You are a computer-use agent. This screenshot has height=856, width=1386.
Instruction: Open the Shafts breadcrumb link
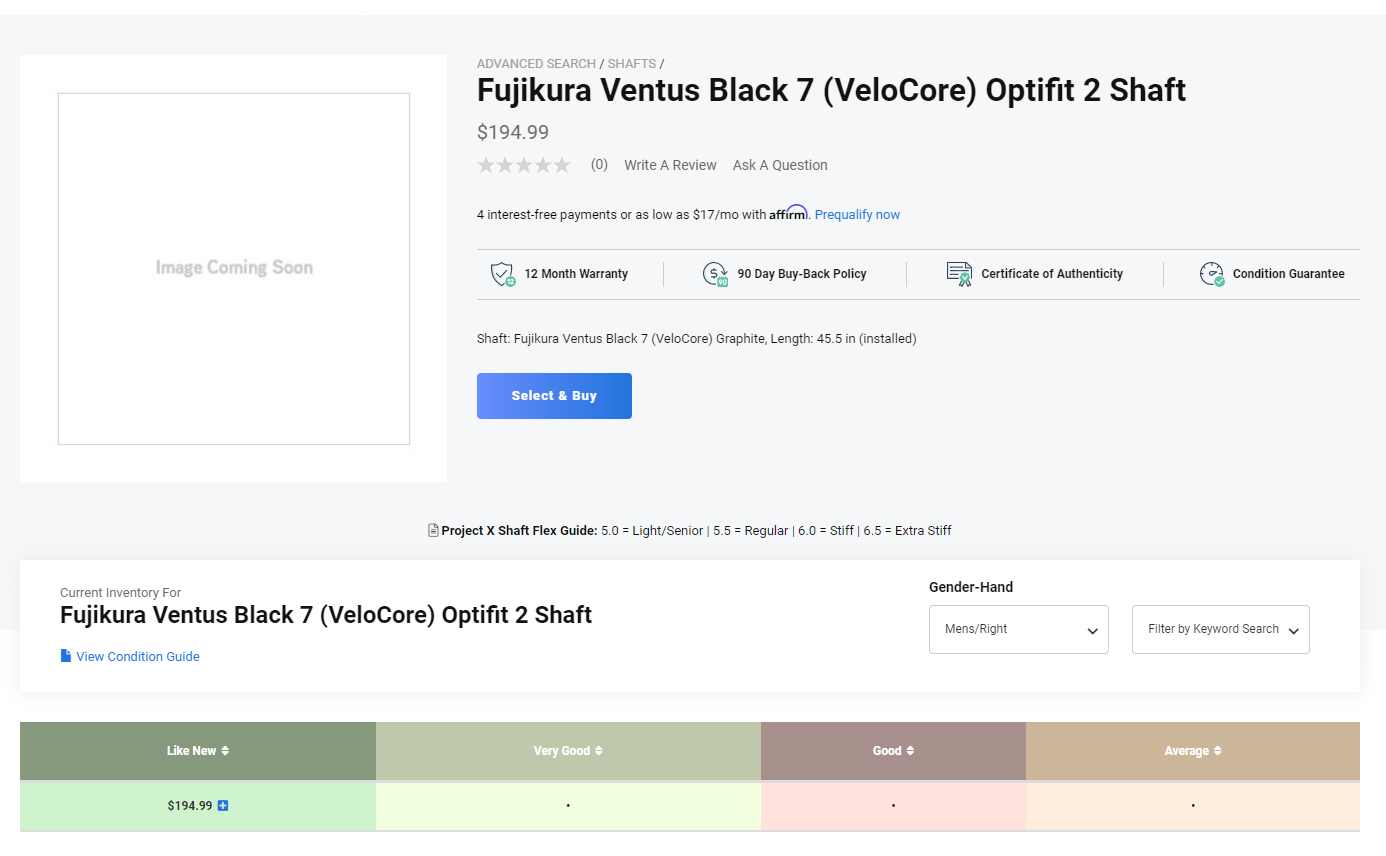(x=632, y=63)
